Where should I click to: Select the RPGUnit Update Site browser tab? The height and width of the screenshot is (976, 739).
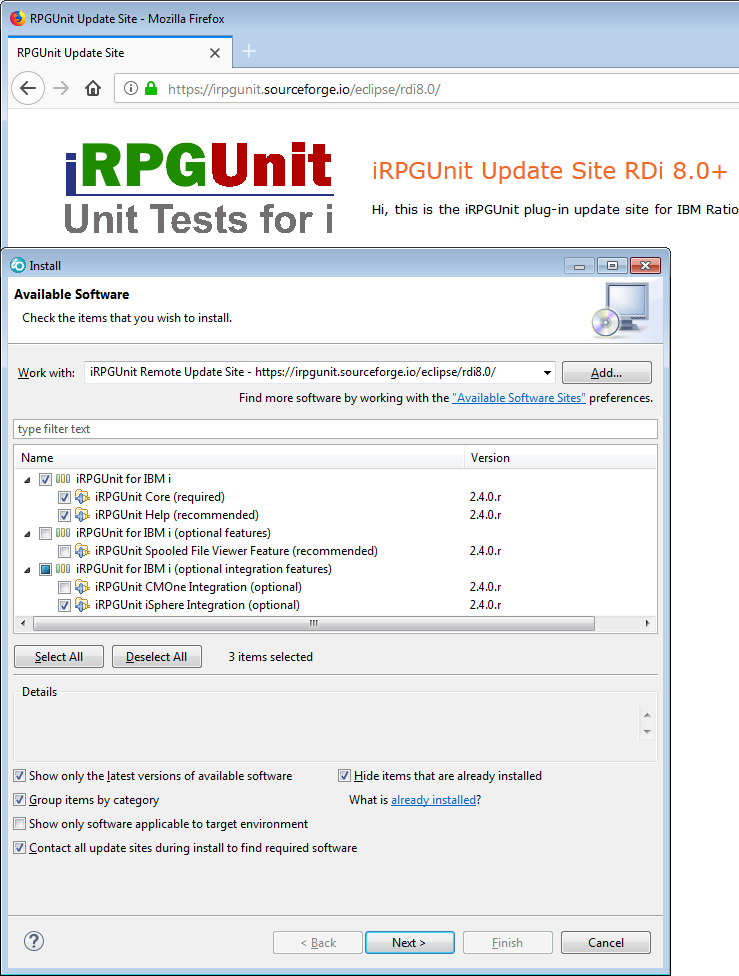[120, 53]
